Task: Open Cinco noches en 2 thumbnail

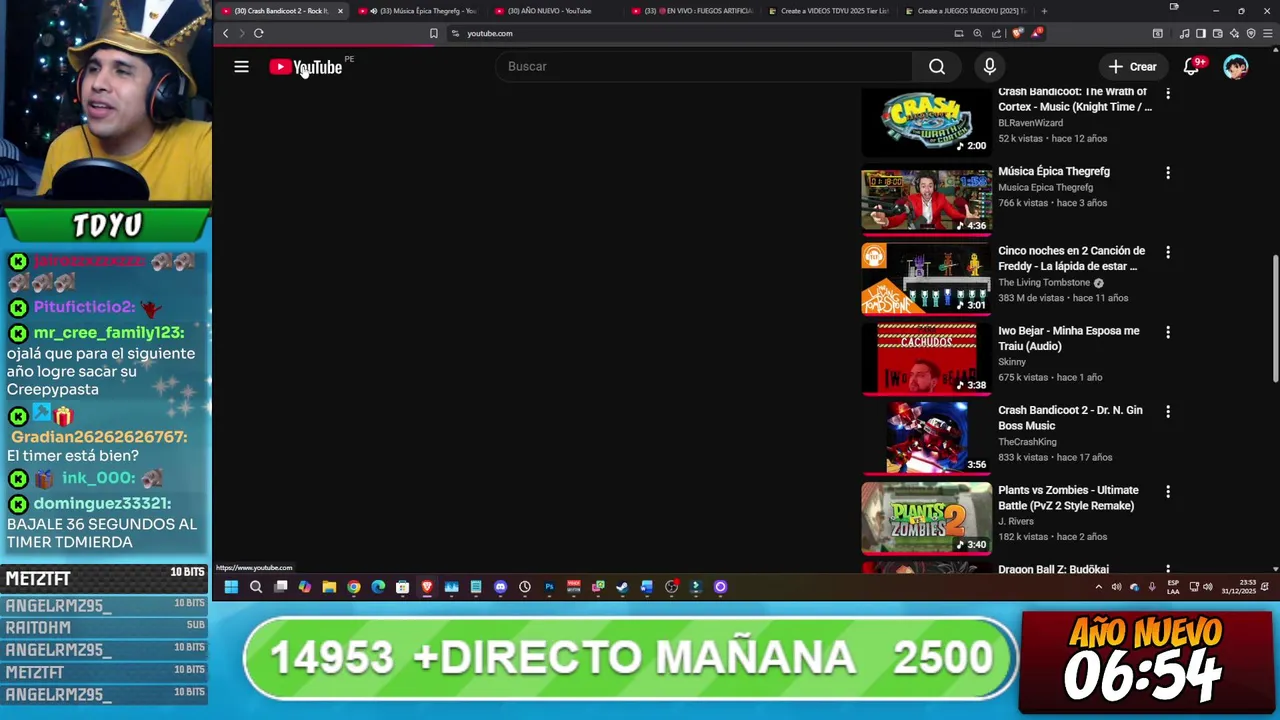Action: click(x=926, y=279)
